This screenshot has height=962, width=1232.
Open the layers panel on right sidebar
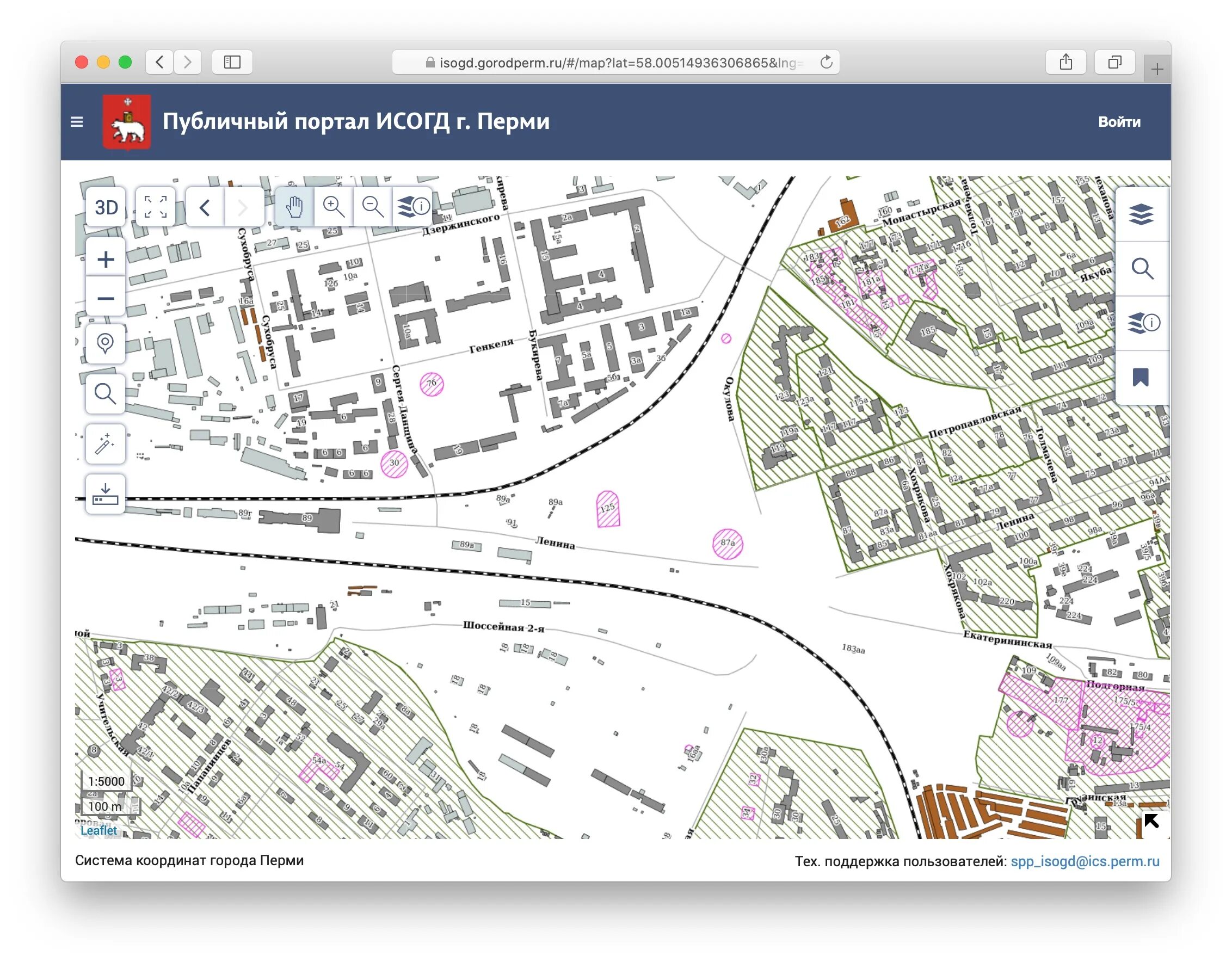click(x=1141, y=214)
